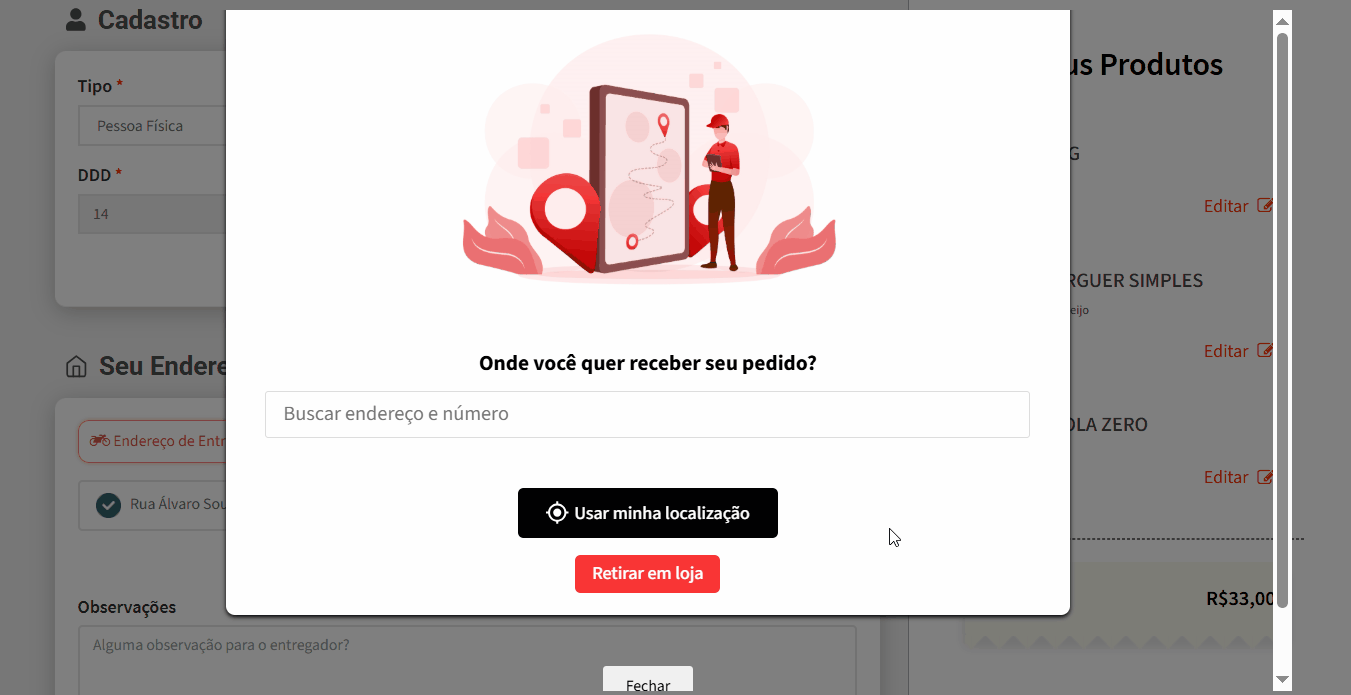Click the location target icon in the black button
1351x695 pixels.
pos(557,513)
